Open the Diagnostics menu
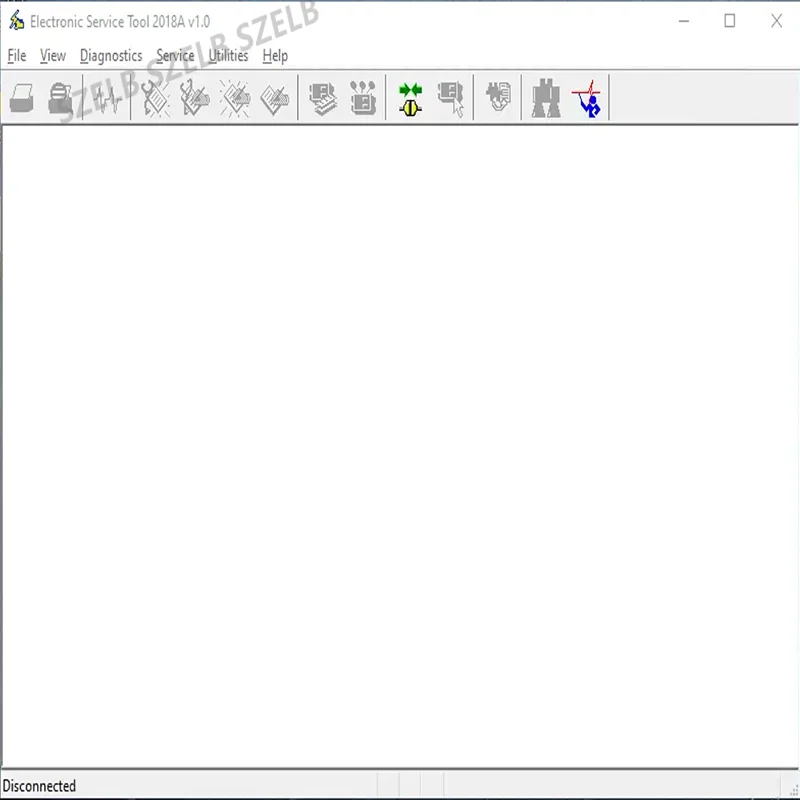Viewport: 800px width, 800px height. point(111,55)
